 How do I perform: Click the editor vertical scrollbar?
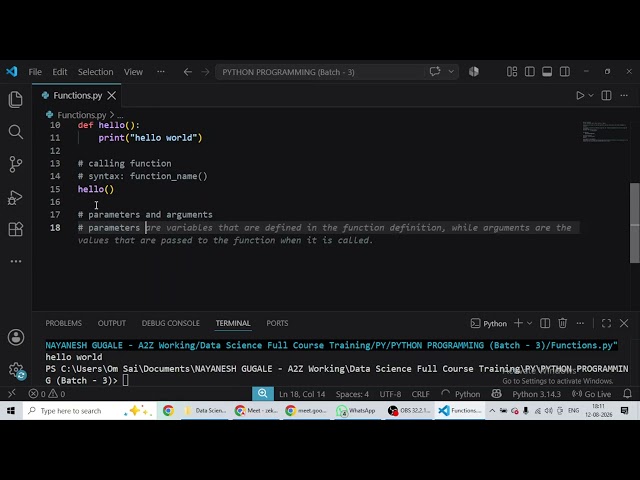(x=635, y=223)
